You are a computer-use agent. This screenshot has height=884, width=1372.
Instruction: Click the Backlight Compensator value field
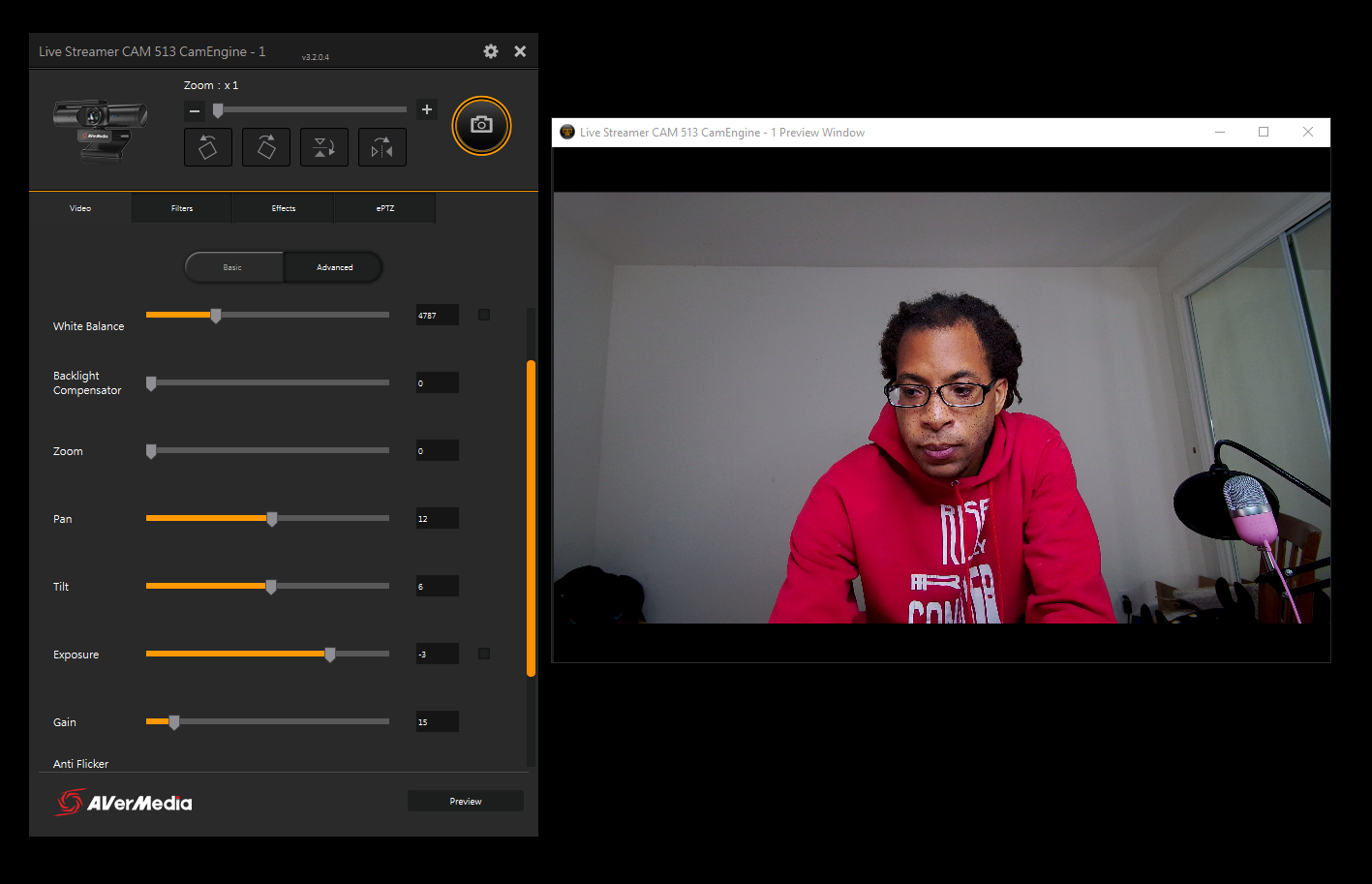pyautogui.click(x=438, y=383)
